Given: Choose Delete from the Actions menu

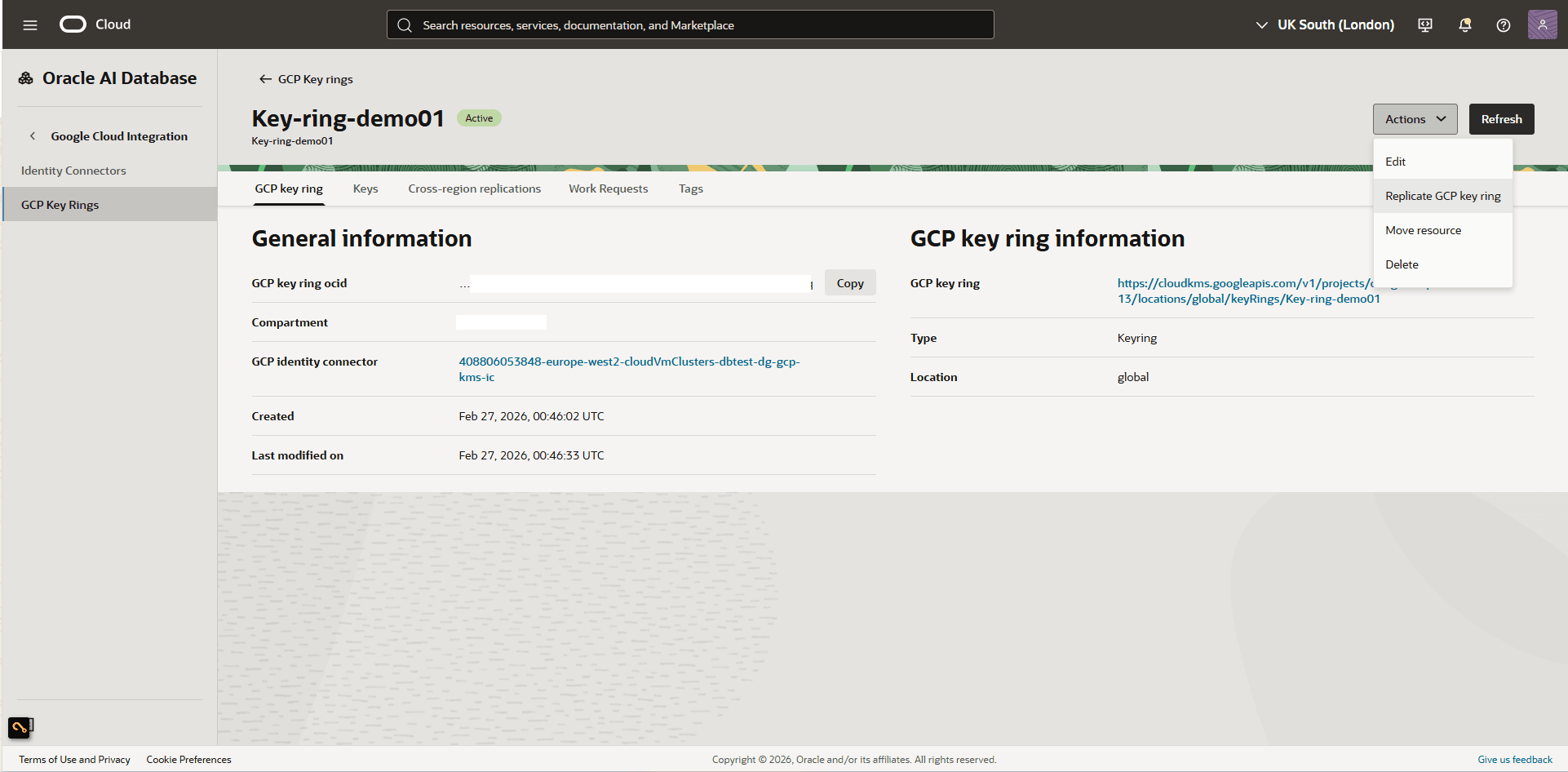Looking at the screenshot, I should pos(1402,264).
